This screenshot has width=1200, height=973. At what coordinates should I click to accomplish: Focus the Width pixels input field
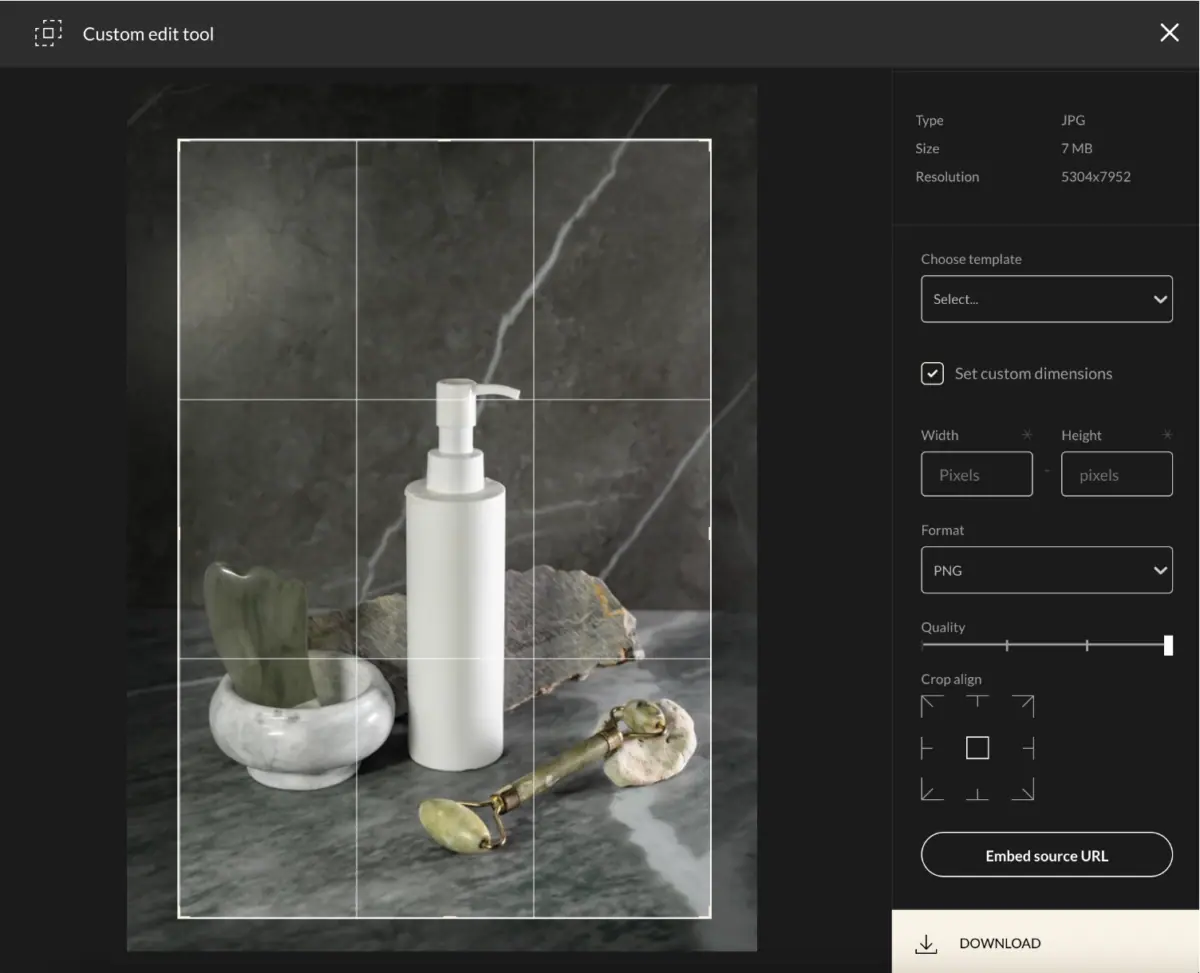click(976, 474)
